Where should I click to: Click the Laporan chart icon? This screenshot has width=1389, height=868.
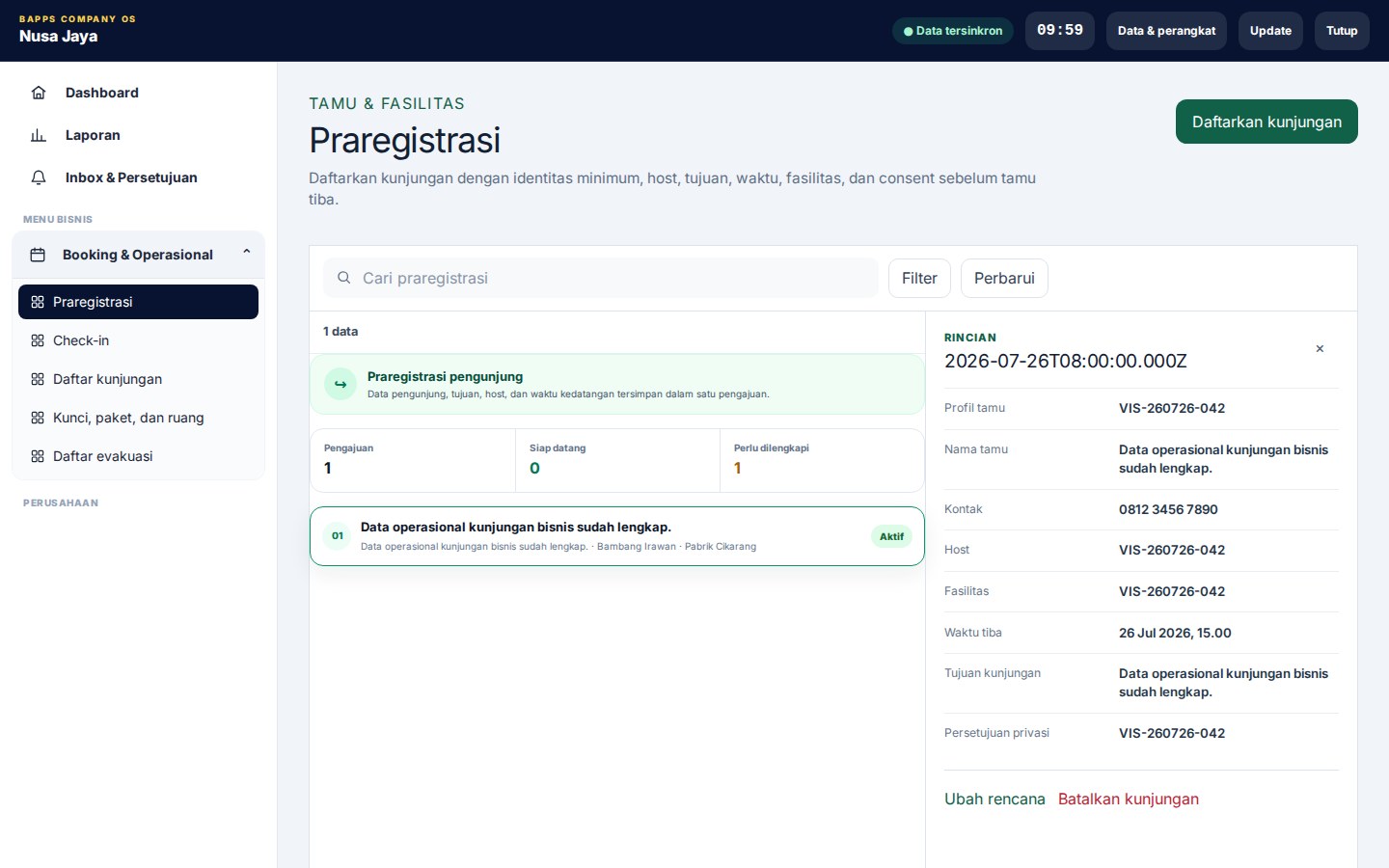point(39,135)
